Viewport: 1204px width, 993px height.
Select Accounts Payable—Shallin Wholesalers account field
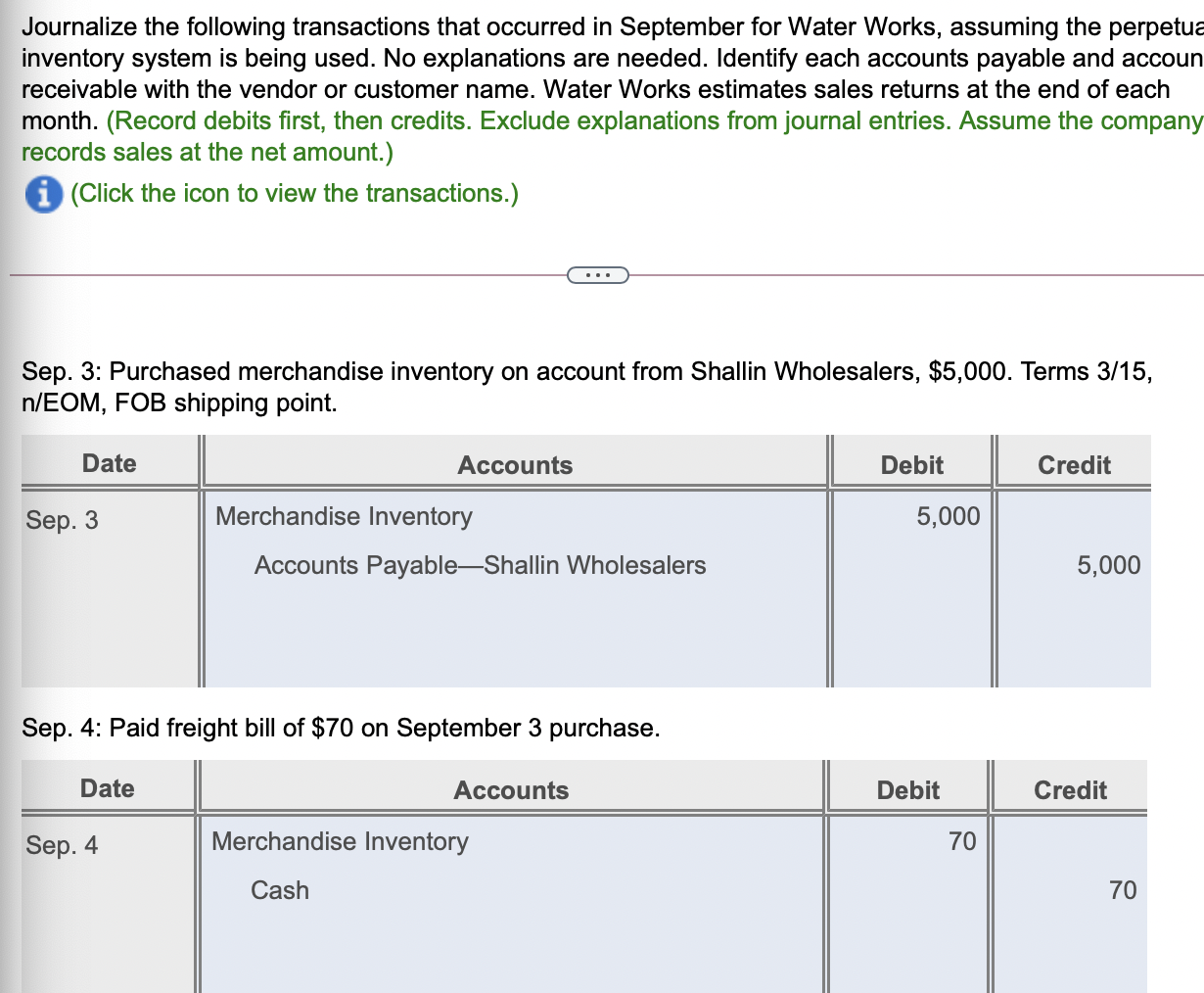[x=515, y=565]
